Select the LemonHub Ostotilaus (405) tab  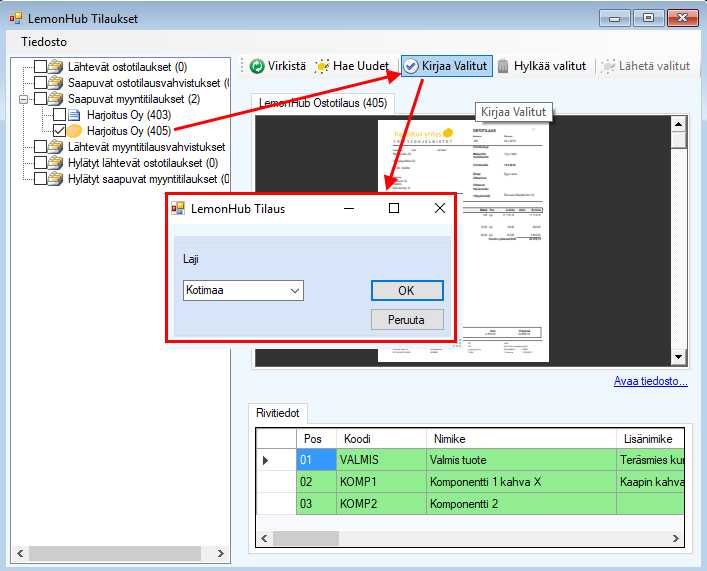pyautogui.click(x=323, y=103)
